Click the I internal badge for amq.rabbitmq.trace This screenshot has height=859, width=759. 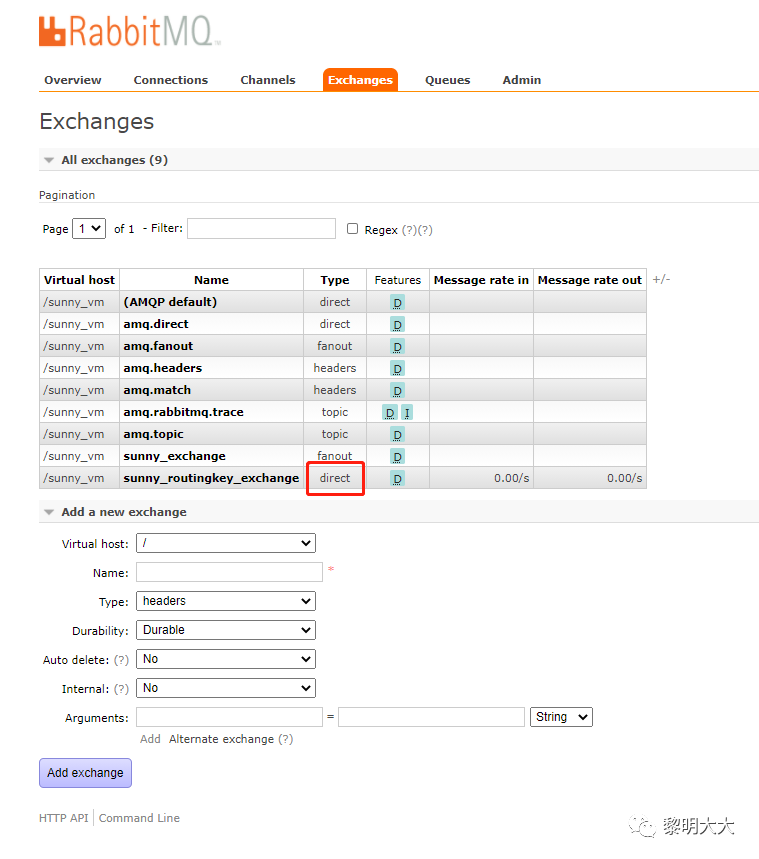click(407, 413)
